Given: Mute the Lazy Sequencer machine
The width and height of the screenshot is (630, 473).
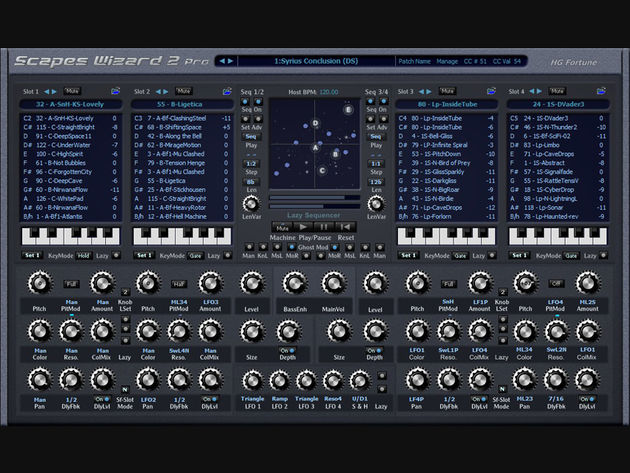Looking at the screenshot, I should tap(282, 227).
